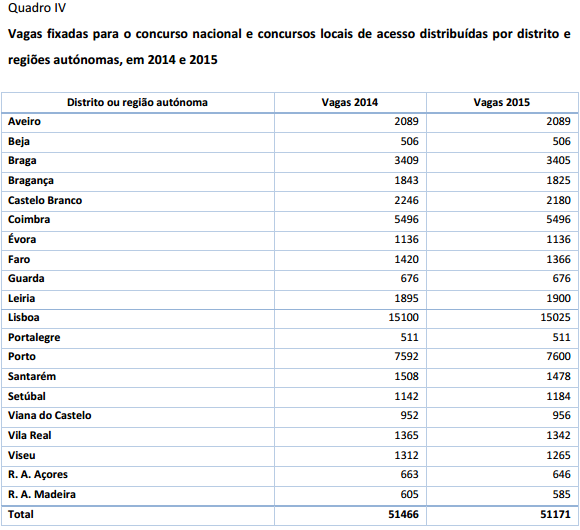Select the R. A. Açores 2014 value 663
The image size is (580, 530).
point(409,475)
